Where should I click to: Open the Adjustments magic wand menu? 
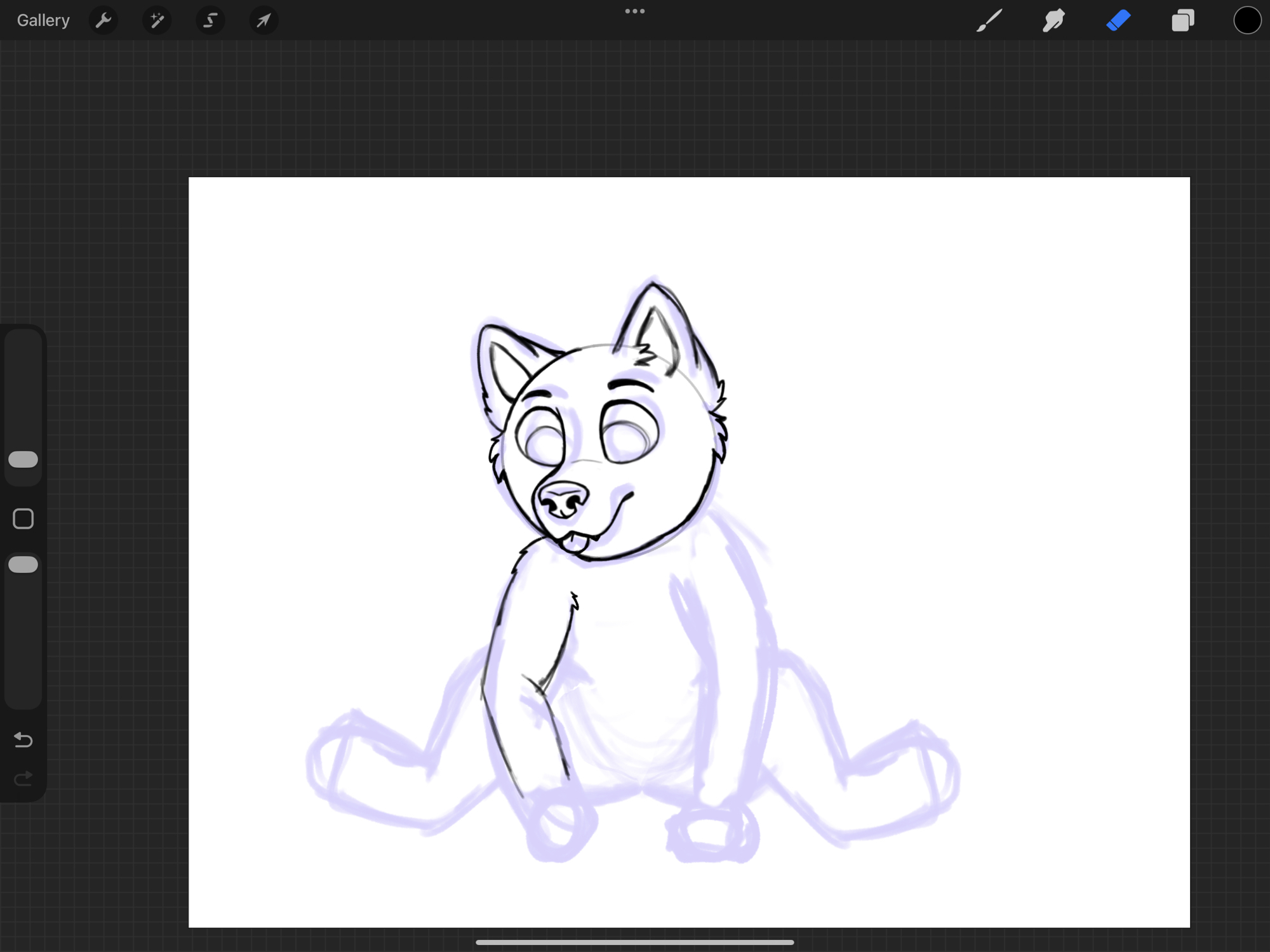tap(157, 20)
